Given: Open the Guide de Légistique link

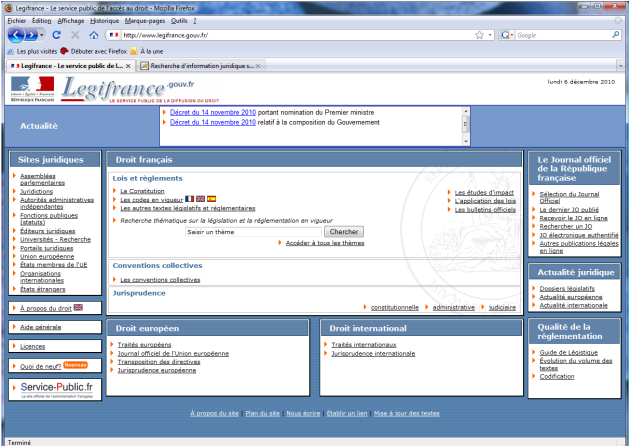Looking at the screenshot, I should [x=569, y=352].
